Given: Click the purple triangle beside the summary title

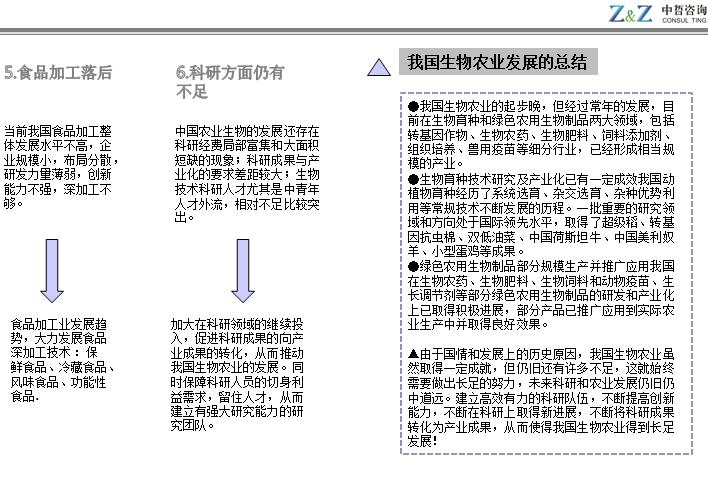Looking at the screenshot, I should (x=379, y=67).
